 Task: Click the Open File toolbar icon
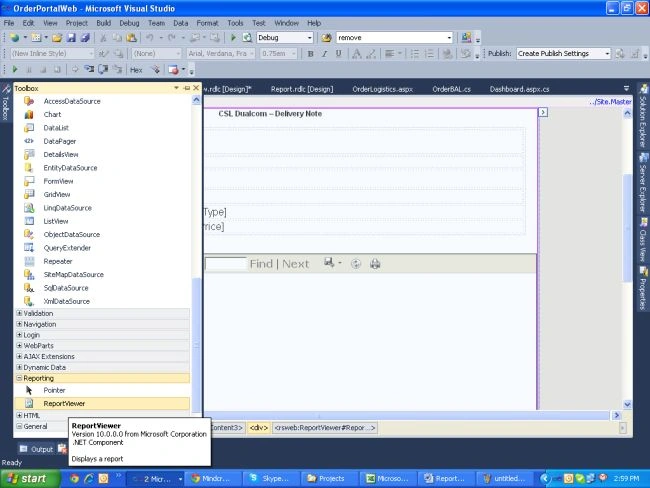tap(57, 38)
